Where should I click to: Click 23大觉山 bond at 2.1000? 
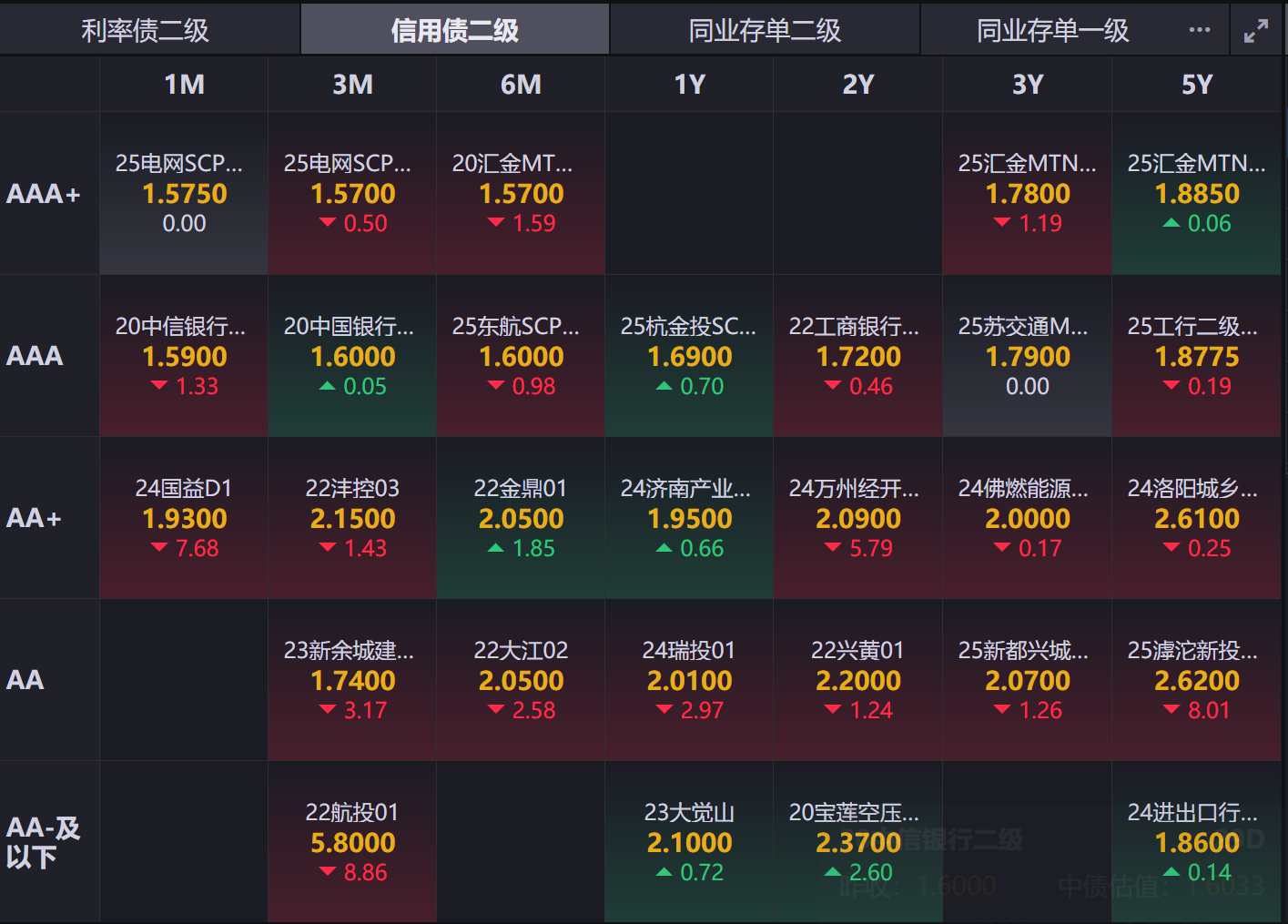[689, 842]
